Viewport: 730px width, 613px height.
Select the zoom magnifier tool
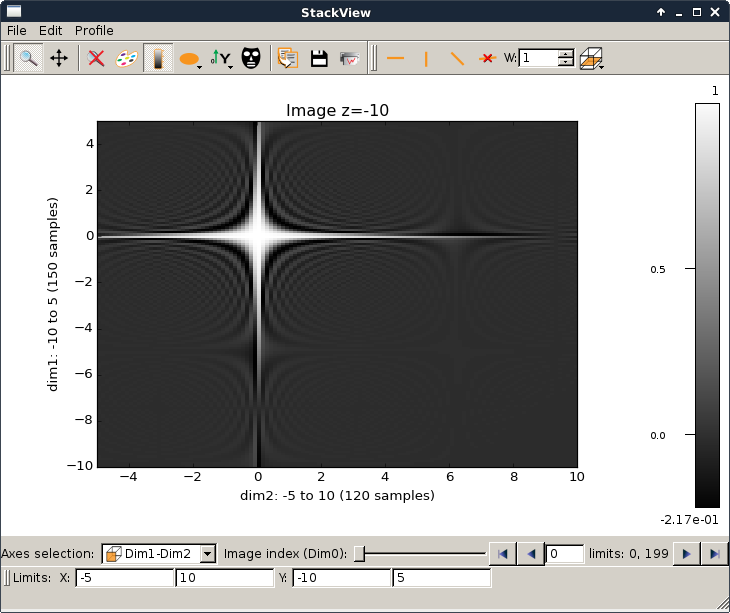click(28, 58)
